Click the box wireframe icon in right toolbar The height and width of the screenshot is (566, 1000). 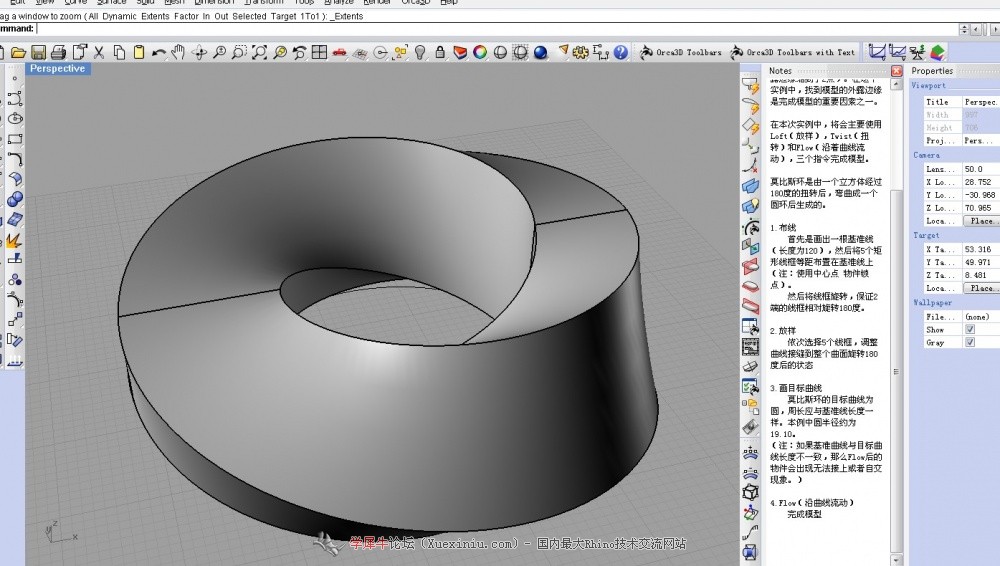point(751,492)
